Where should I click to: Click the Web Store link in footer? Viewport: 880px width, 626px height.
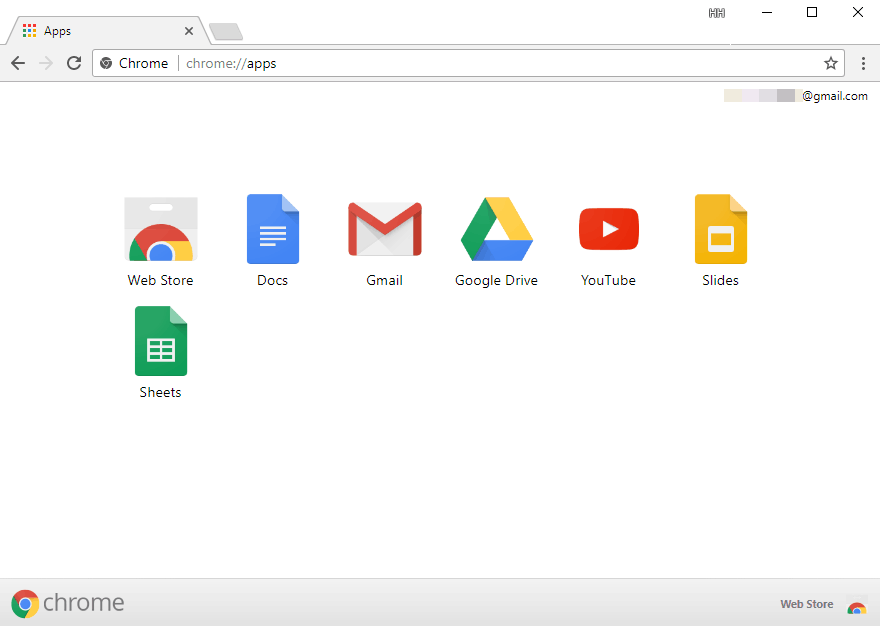pos(806,604)
